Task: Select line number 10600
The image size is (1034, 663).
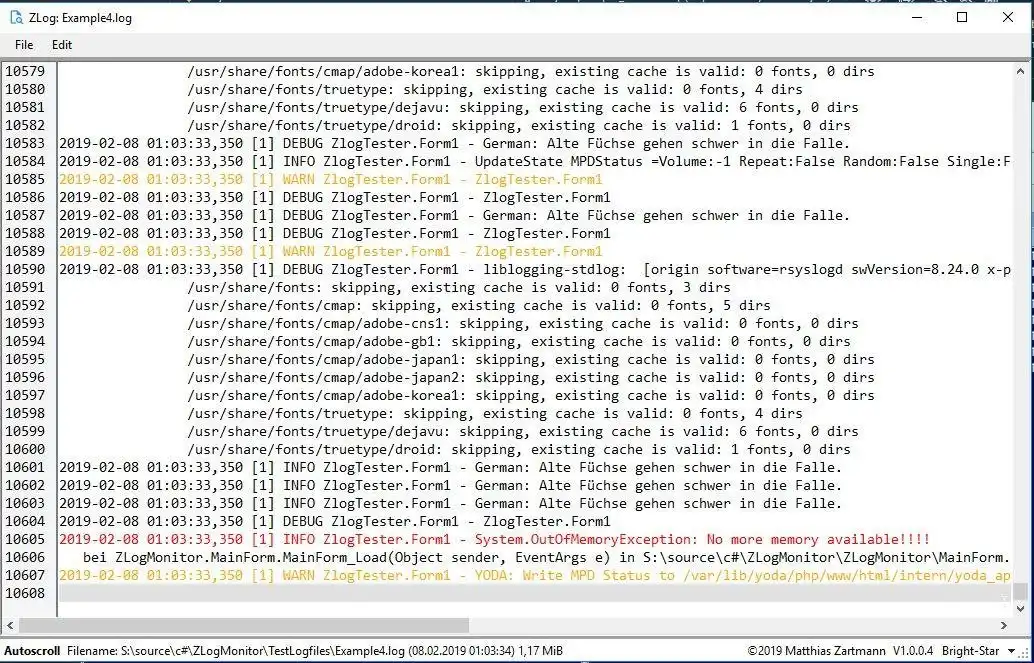Action: pyautogui.click(x=25, y=449)
